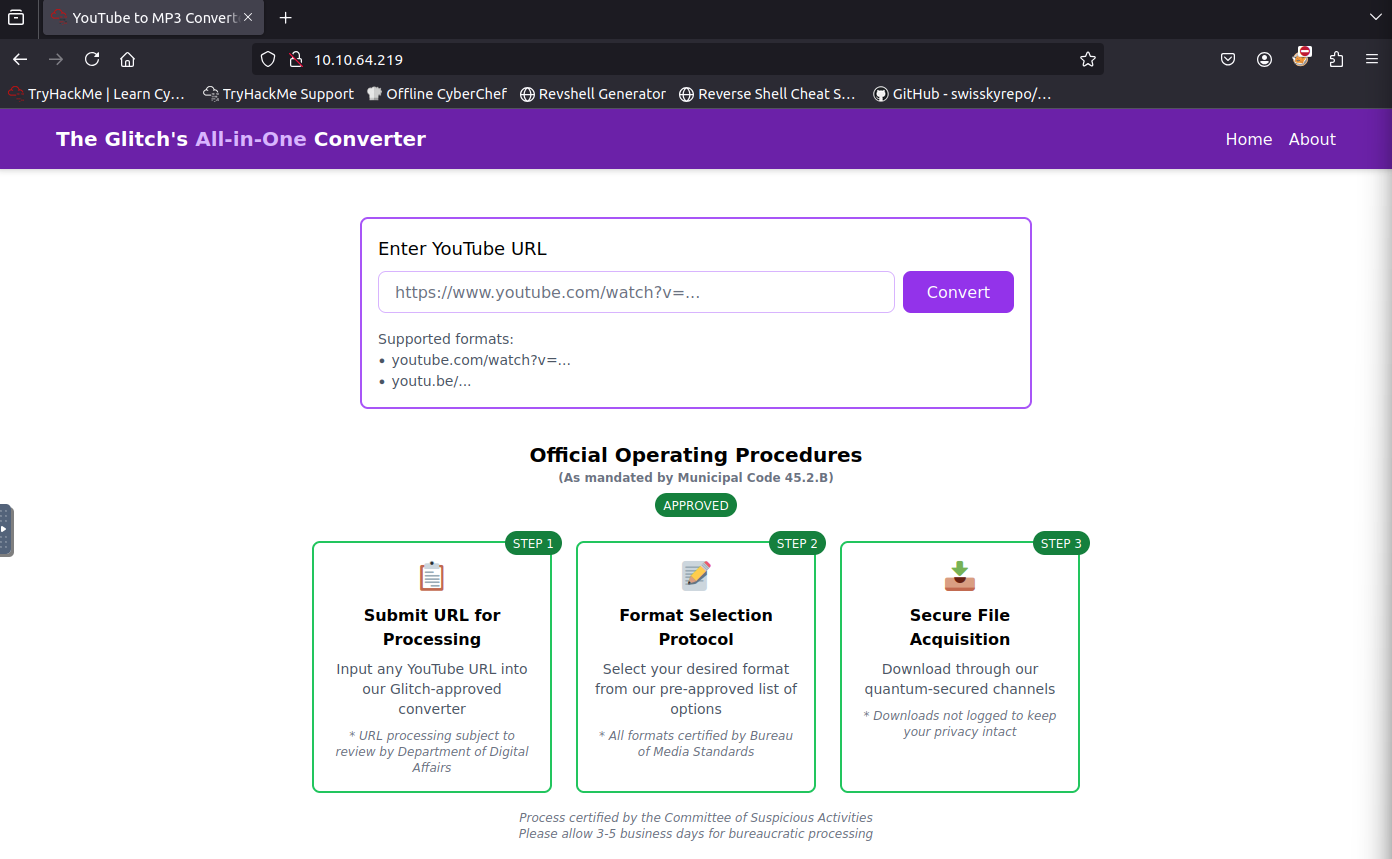The width and height of the screenshot is (1392, 859).
Task: Close the YouTube to MP3 Converter tab
Action: [248, 18]
